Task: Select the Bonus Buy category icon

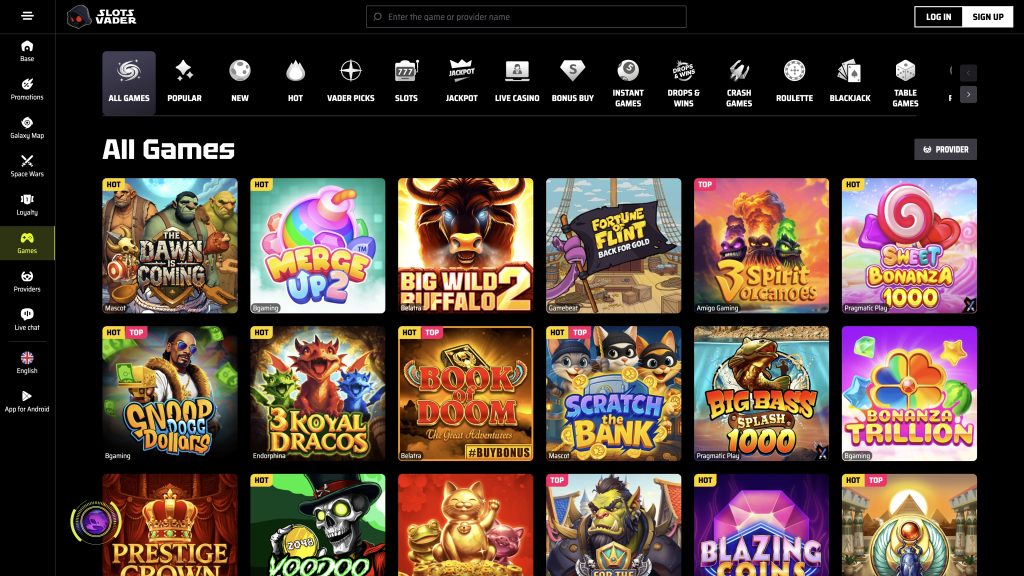Action: [x=573, y=82]
